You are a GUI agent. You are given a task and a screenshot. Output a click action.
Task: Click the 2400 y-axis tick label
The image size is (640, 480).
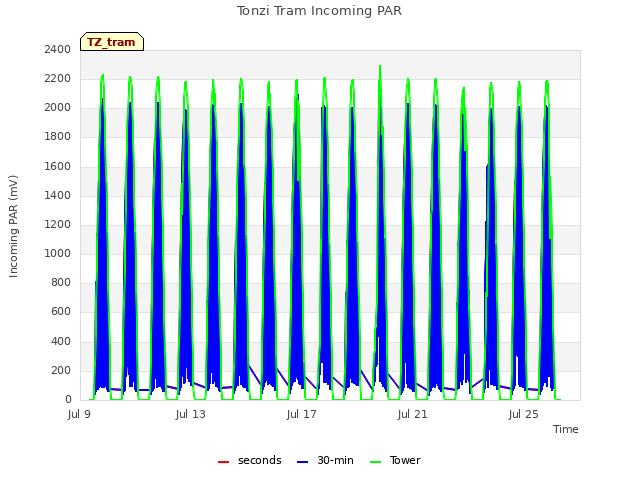click(58, 50)
